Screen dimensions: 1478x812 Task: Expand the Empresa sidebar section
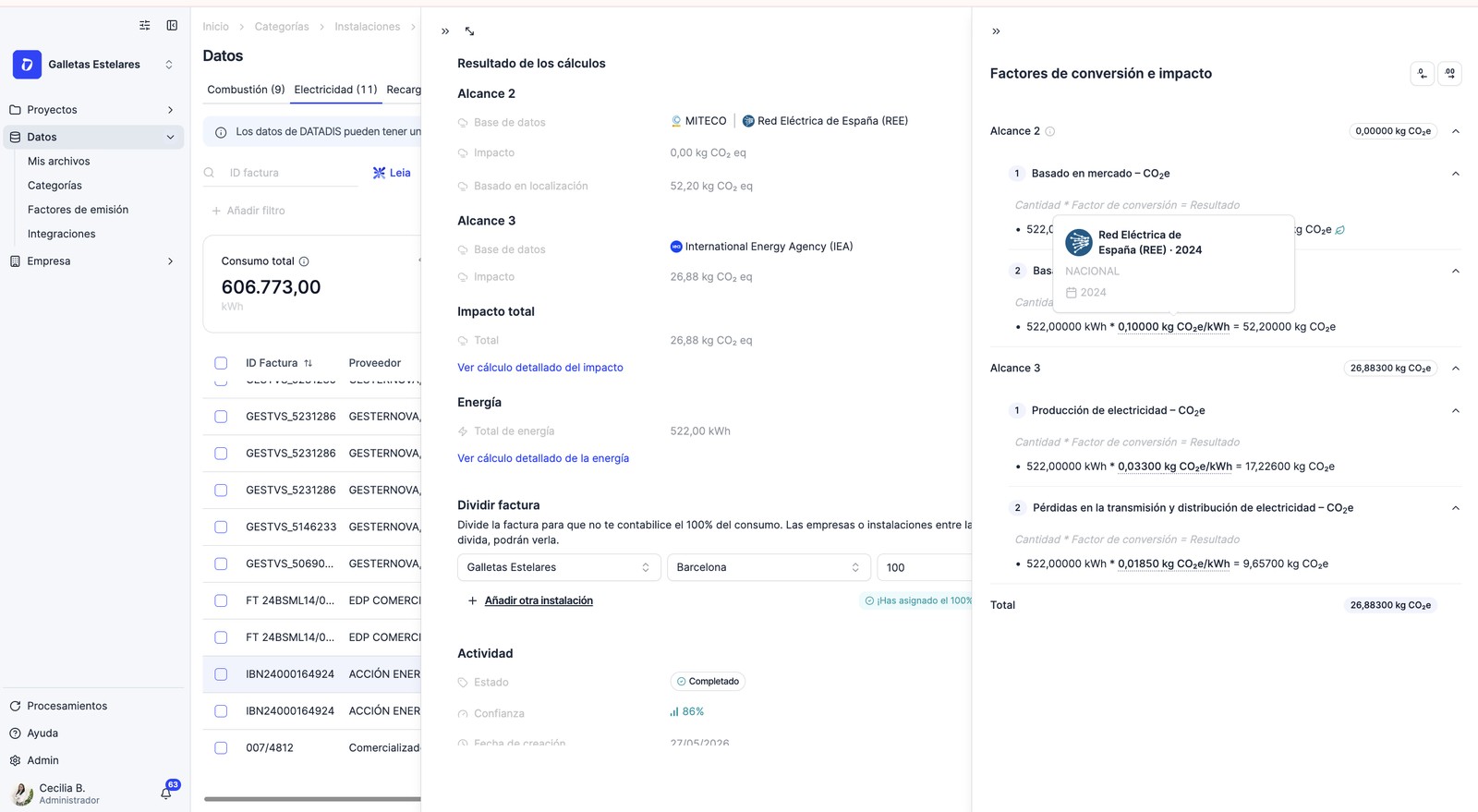pyautogui.click(x=170, y=261)
